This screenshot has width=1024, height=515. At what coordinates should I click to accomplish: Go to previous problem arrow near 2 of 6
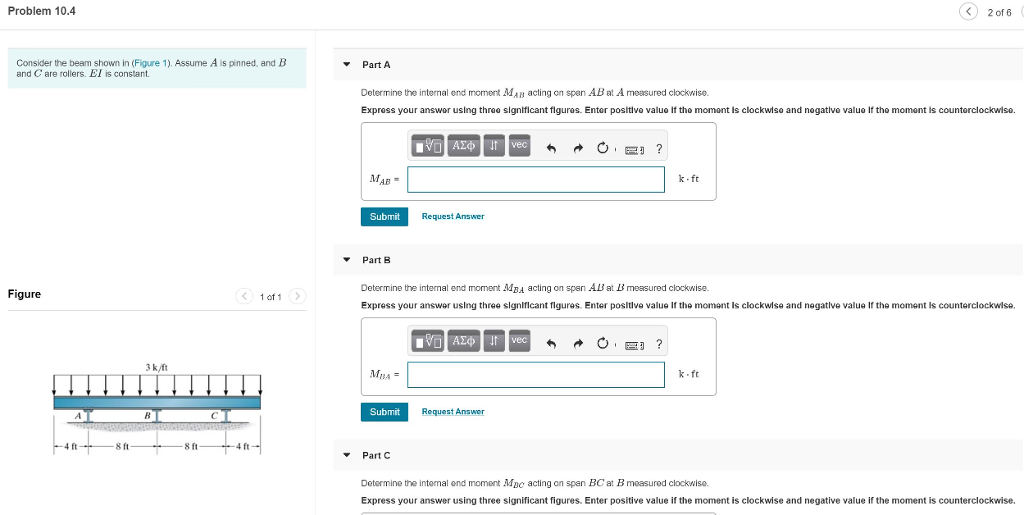tap(968, 12)
